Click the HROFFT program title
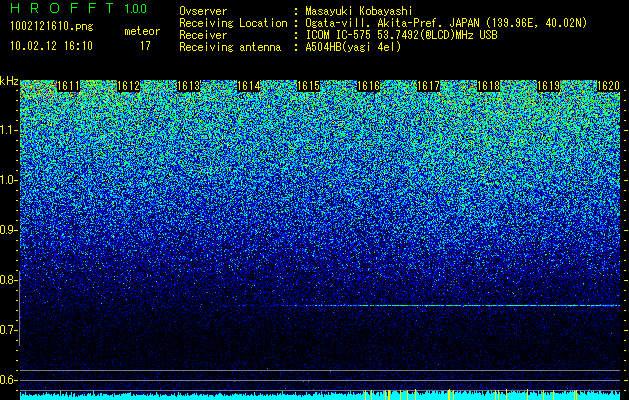The image size is (629, 400). (x=62, y=8)
